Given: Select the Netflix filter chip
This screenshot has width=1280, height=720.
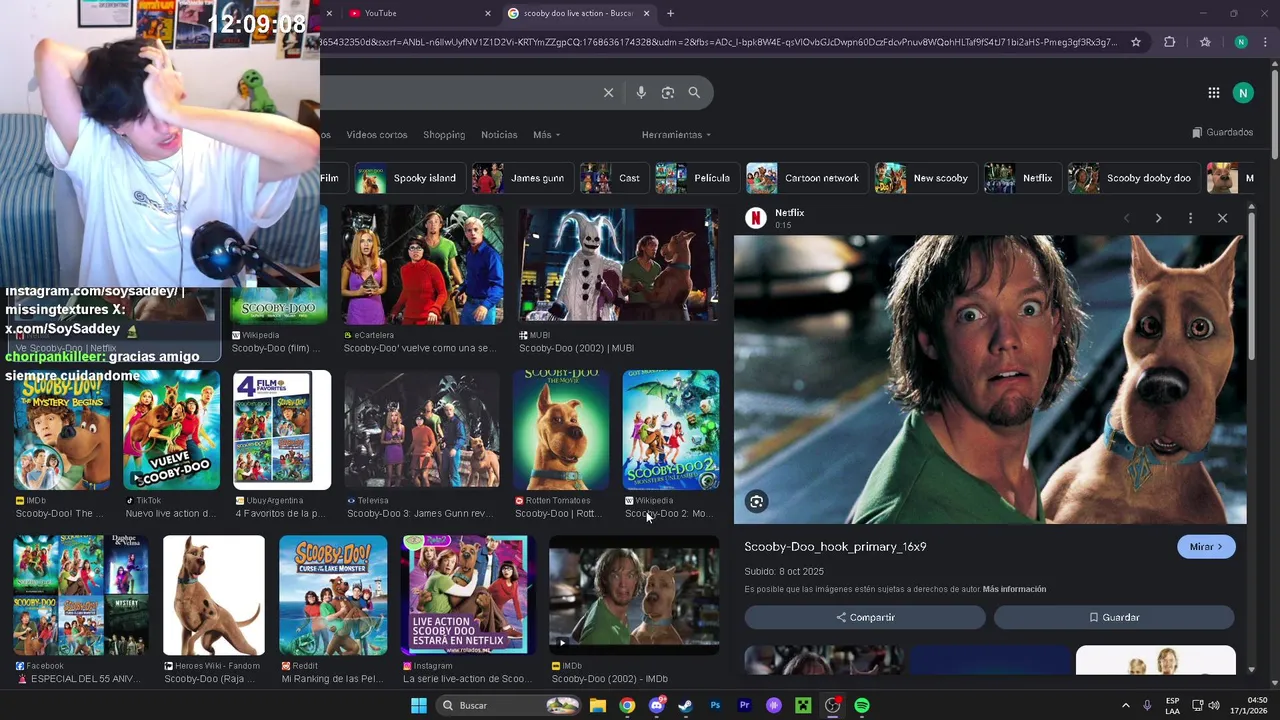Looking at the screenshot, I should pos(1022,178).
